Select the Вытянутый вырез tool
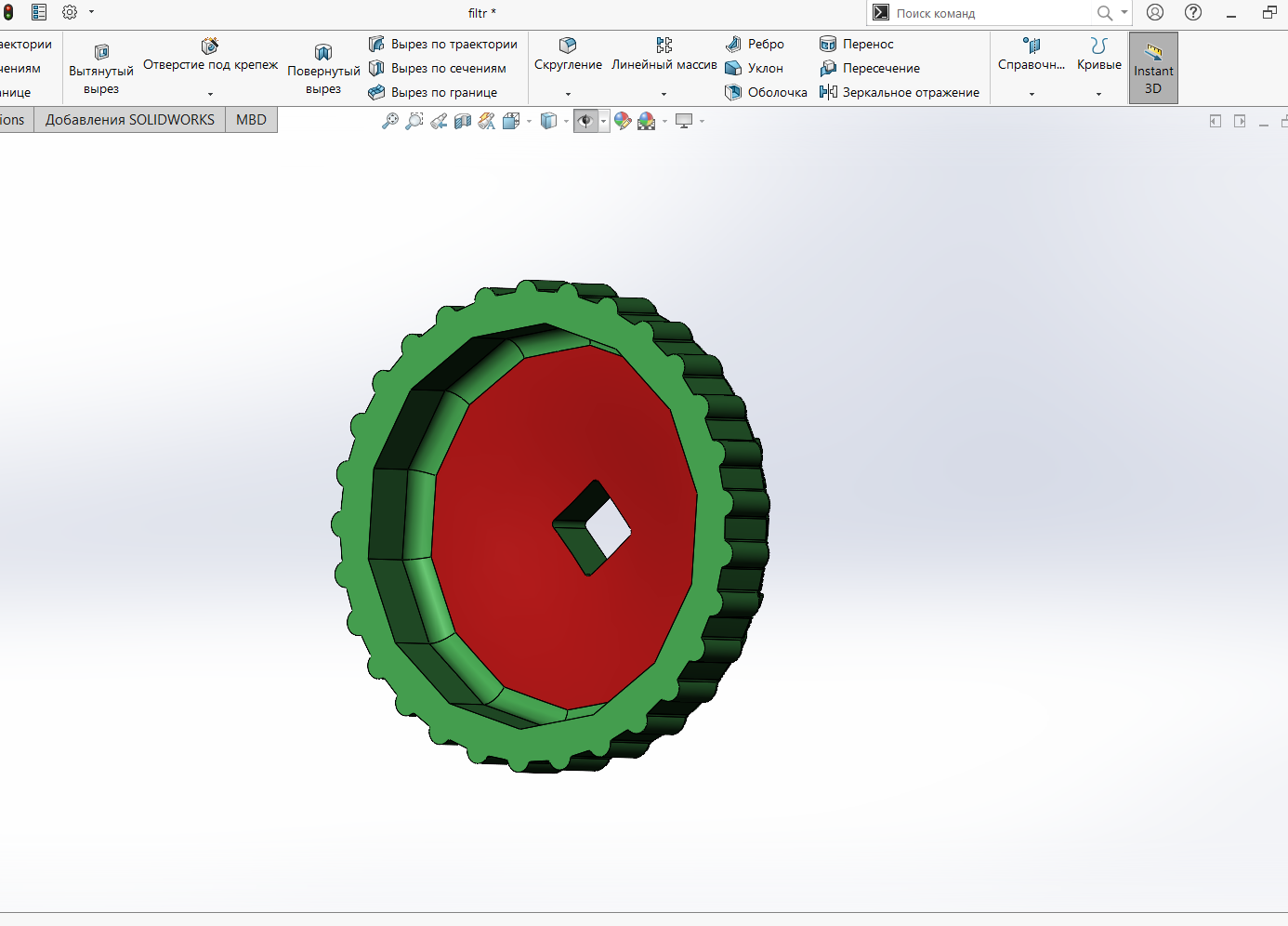 [x=101, y=69]
